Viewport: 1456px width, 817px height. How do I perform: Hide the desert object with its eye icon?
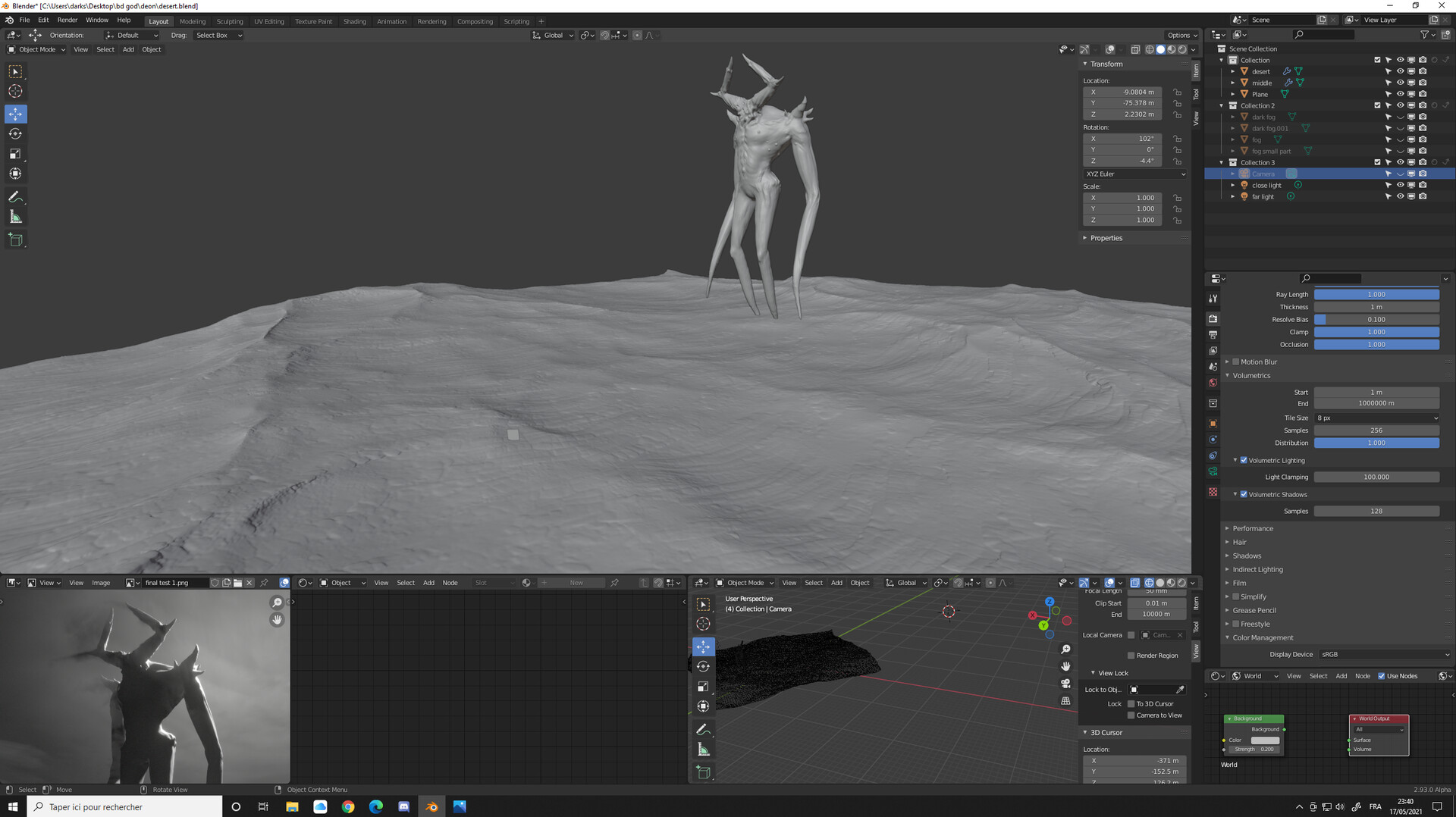(x=1400, y=71)
